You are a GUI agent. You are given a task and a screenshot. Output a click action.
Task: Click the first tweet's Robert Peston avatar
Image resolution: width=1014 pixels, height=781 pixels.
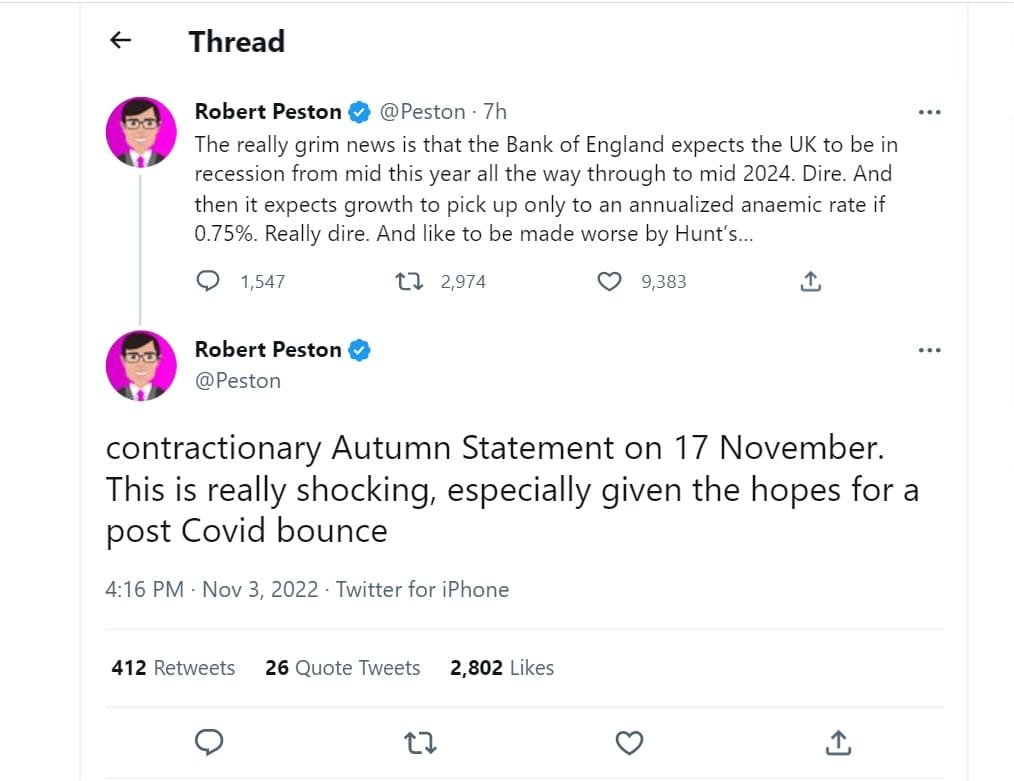pyautogui.click(x=141, y=132)
